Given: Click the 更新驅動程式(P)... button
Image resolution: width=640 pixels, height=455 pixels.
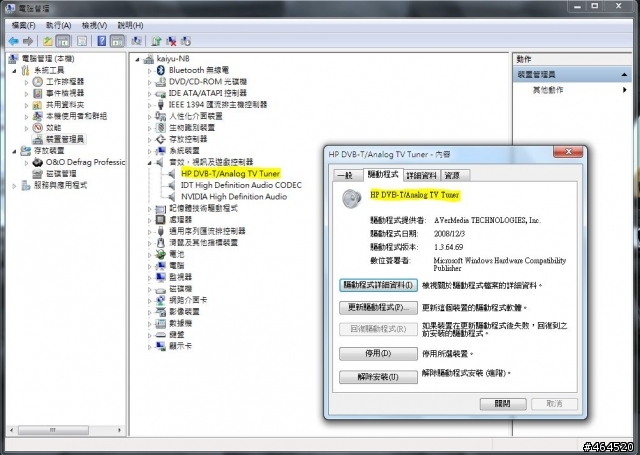Looking at the screenshot, I should pyautogui.click(x=378, y=307).
